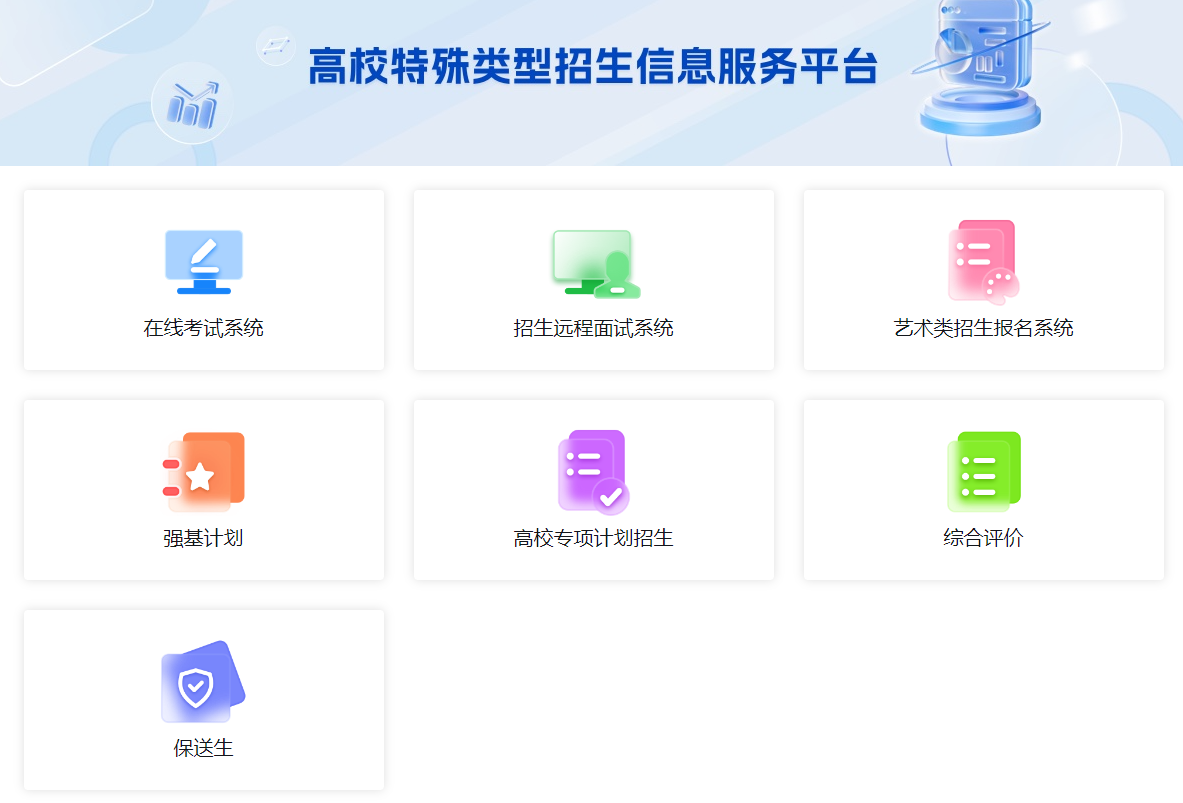
Task: Click the small line-graph bubble in banner
Action: [275, 45]
